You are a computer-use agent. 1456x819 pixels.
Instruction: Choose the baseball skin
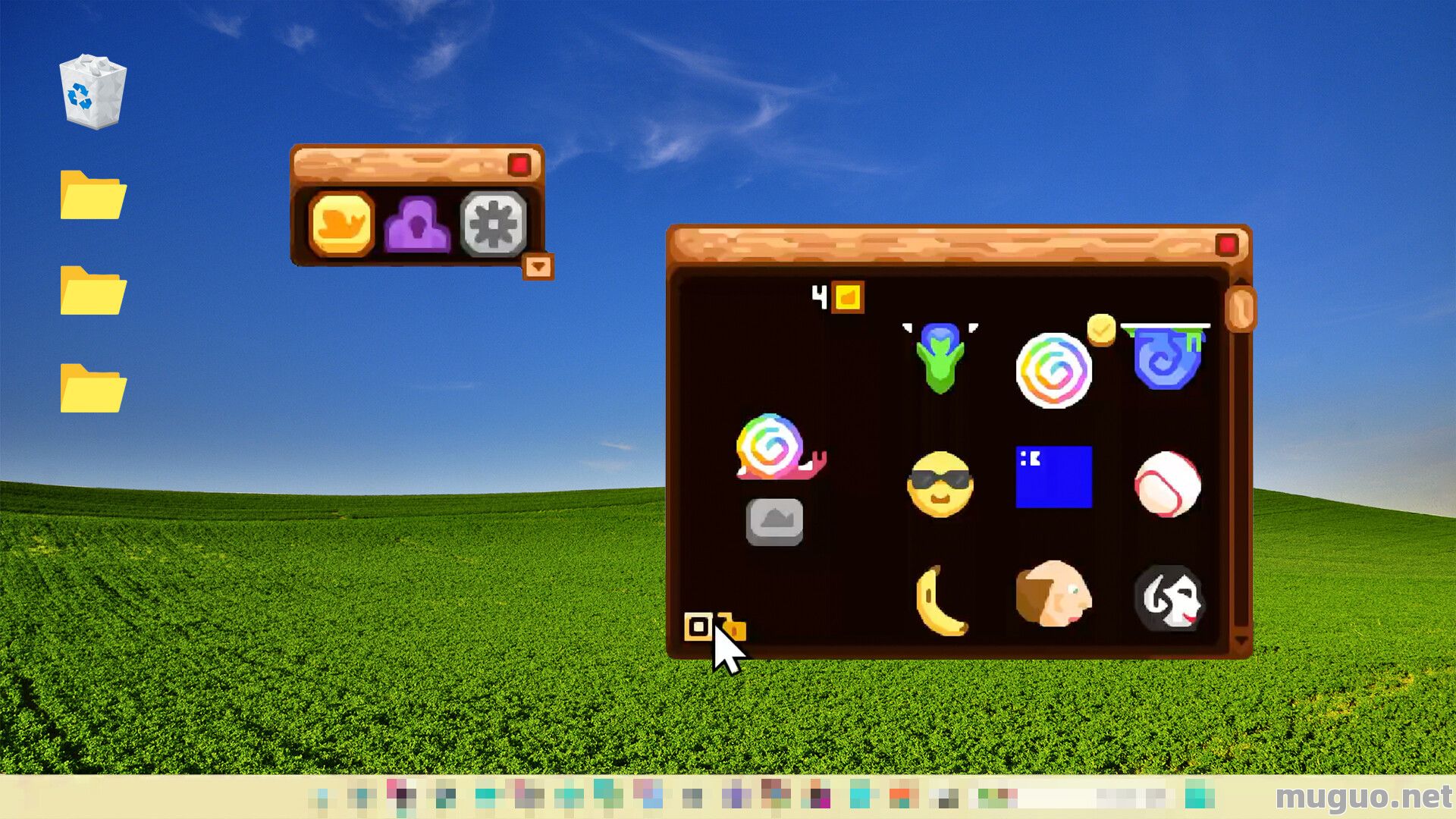click(1168, 485)
